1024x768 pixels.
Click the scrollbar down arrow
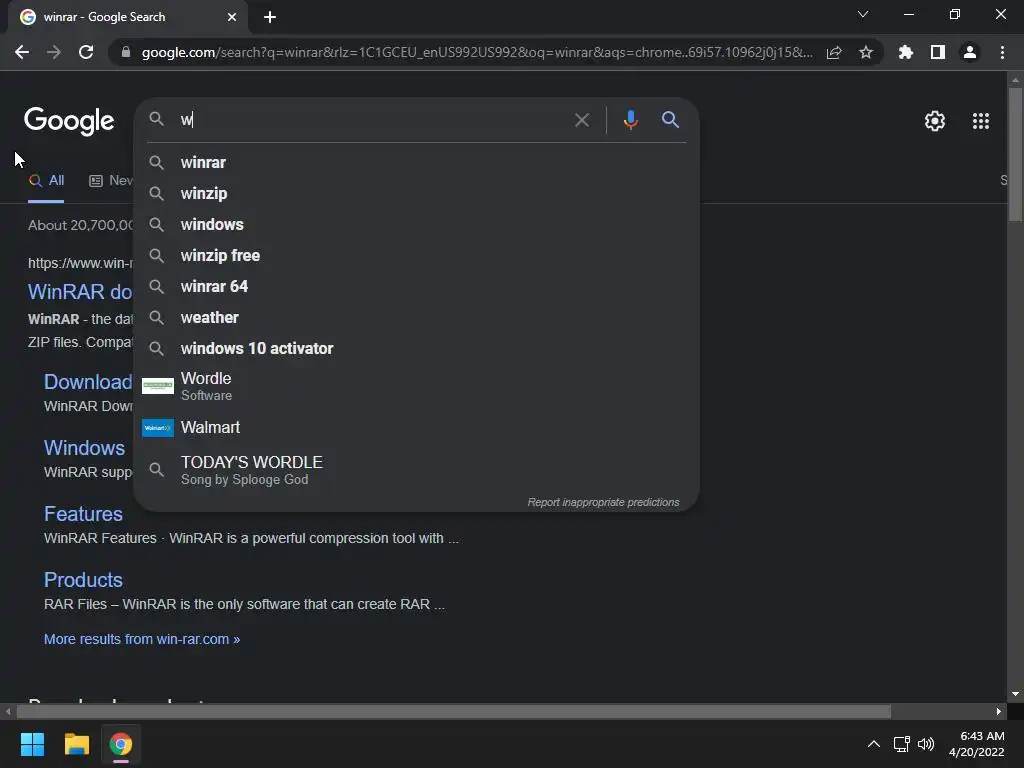[x=1016, y=694]
